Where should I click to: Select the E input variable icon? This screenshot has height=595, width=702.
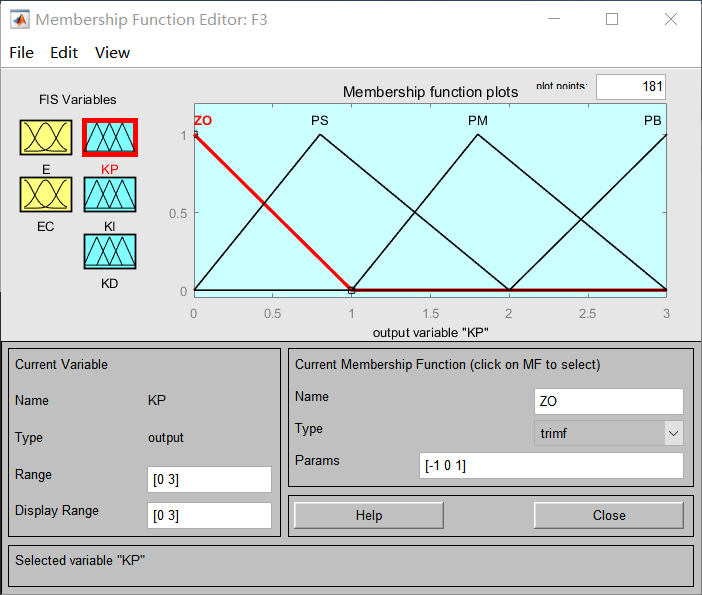pos(46,137)
